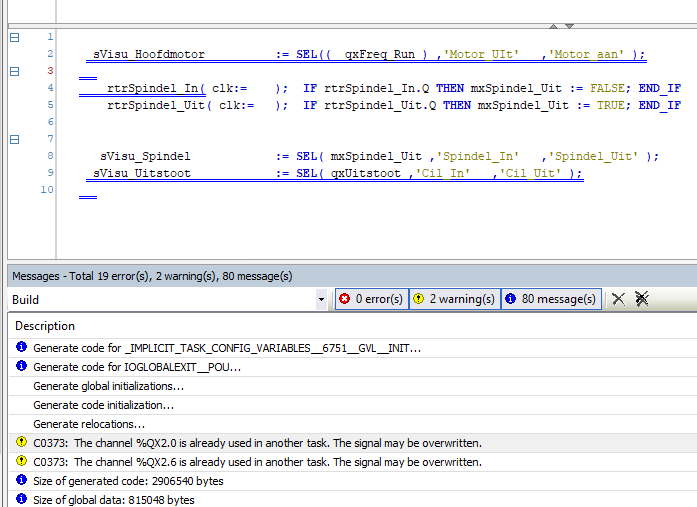Clear the selected message with the X icon
The width and height of the screenshot is (697, 507).
[619, 299]
